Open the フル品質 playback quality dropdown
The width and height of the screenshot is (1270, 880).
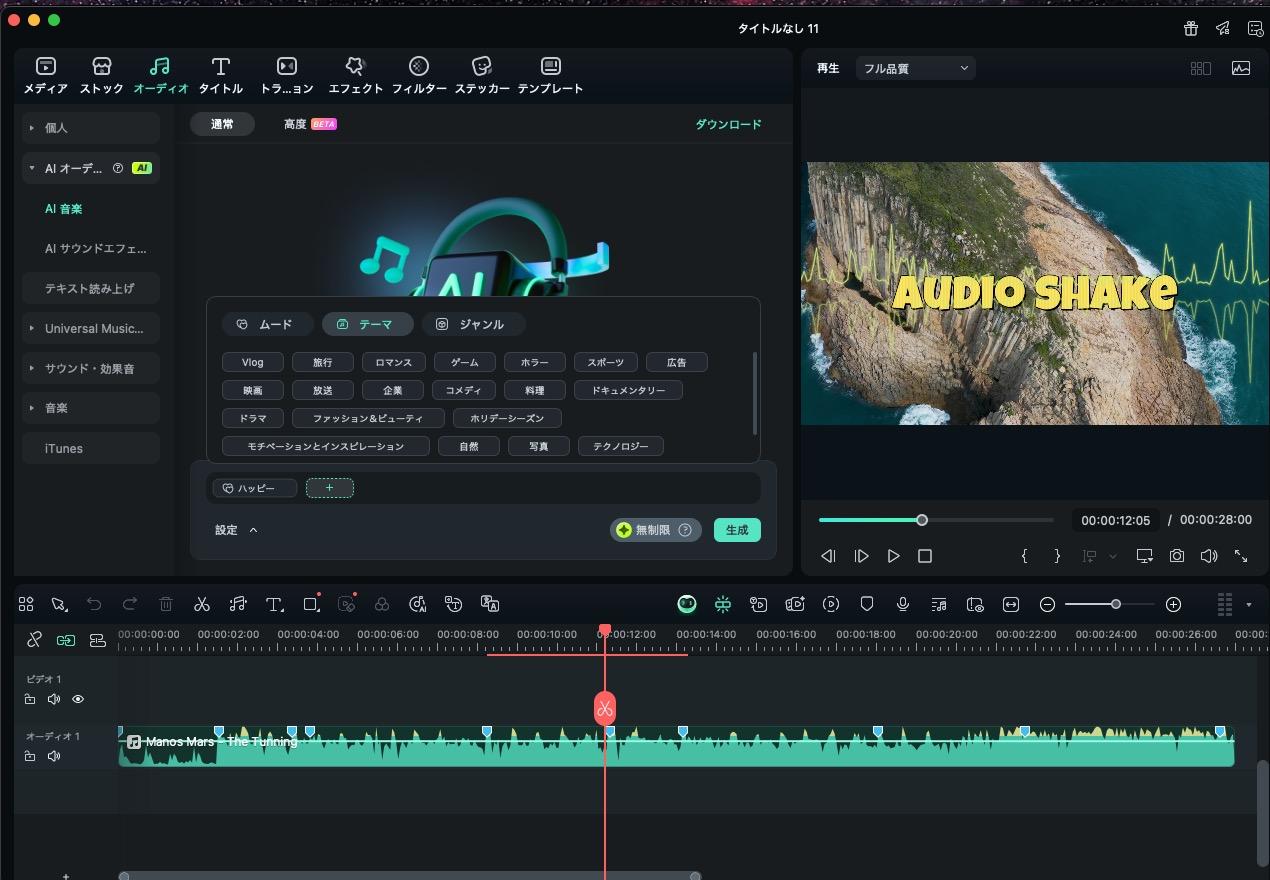click(x=915, y=68)
